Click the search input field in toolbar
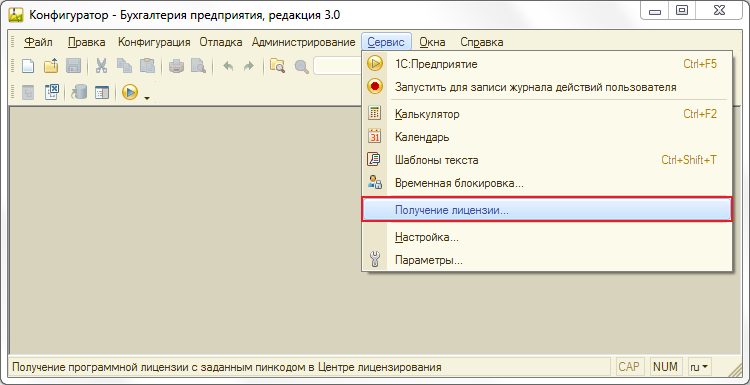 337,66
